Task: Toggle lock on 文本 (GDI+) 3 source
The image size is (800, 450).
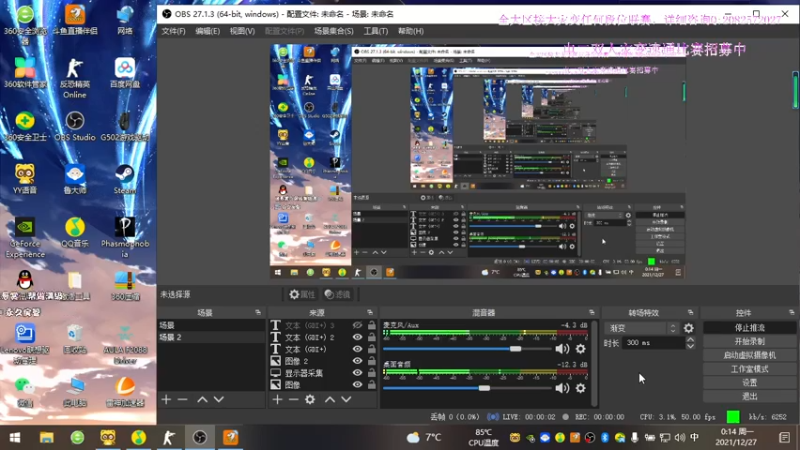Action: [x=371, y=325]
